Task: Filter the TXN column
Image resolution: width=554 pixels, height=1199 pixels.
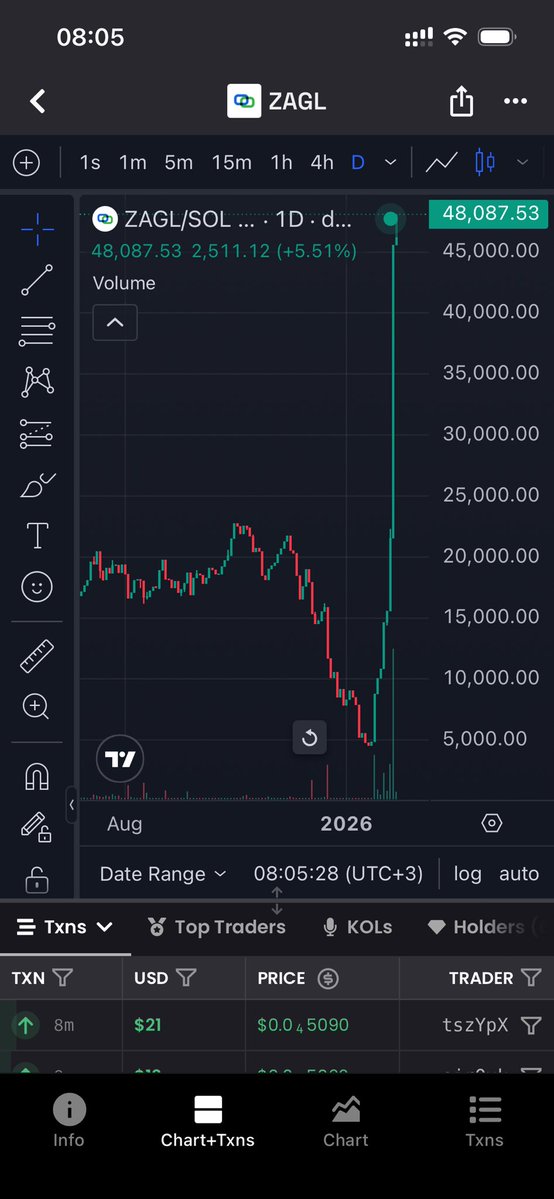Action: 64,978
